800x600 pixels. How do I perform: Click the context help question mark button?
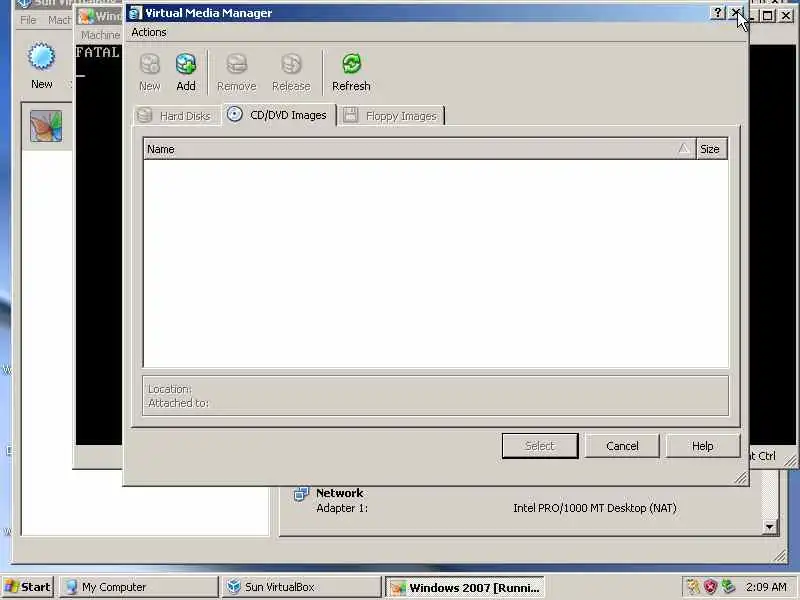[717, 13]
